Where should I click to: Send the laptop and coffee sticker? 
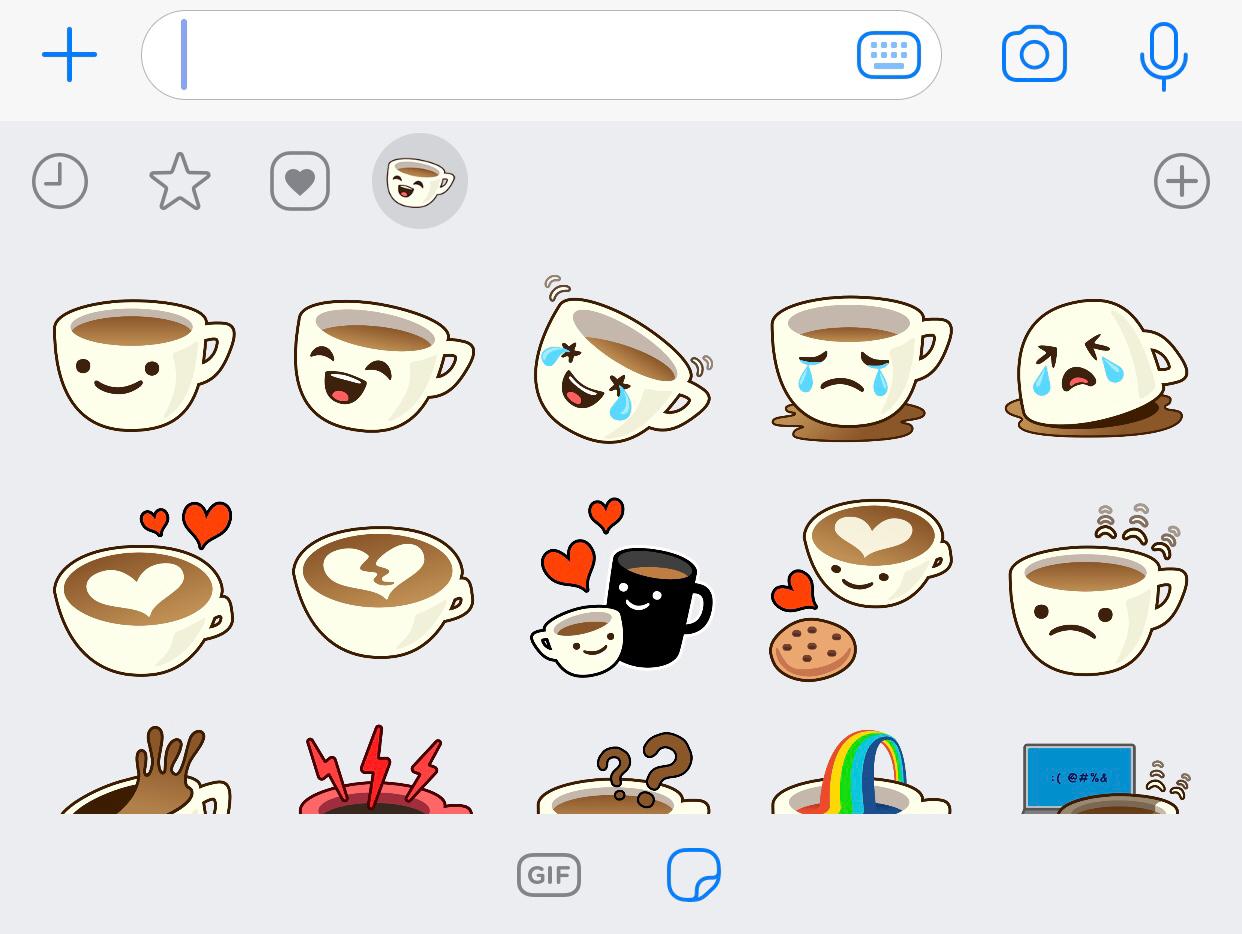tap(1105, 777)
